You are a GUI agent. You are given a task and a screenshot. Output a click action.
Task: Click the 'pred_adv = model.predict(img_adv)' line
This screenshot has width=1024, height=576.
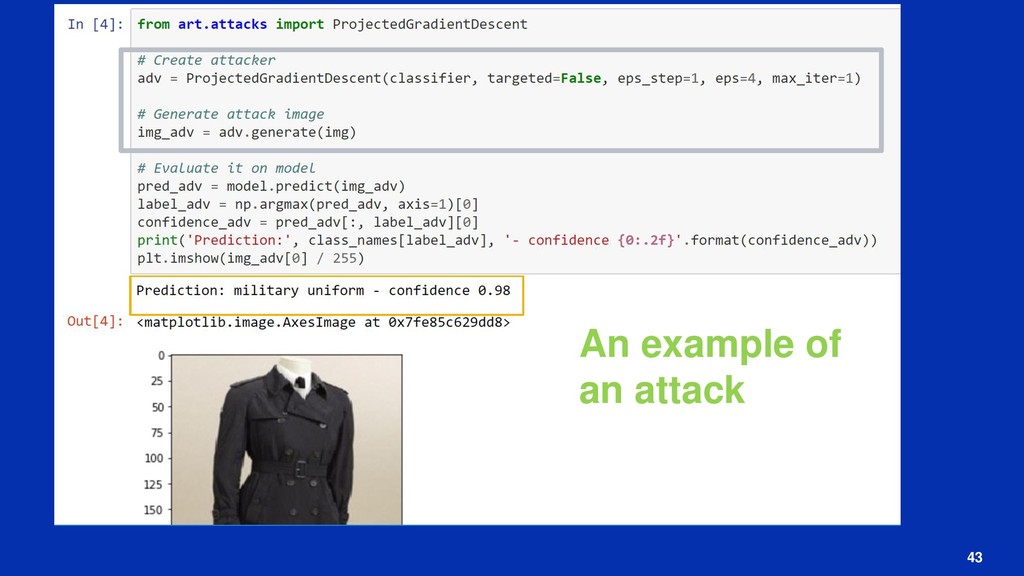(271, 187)
